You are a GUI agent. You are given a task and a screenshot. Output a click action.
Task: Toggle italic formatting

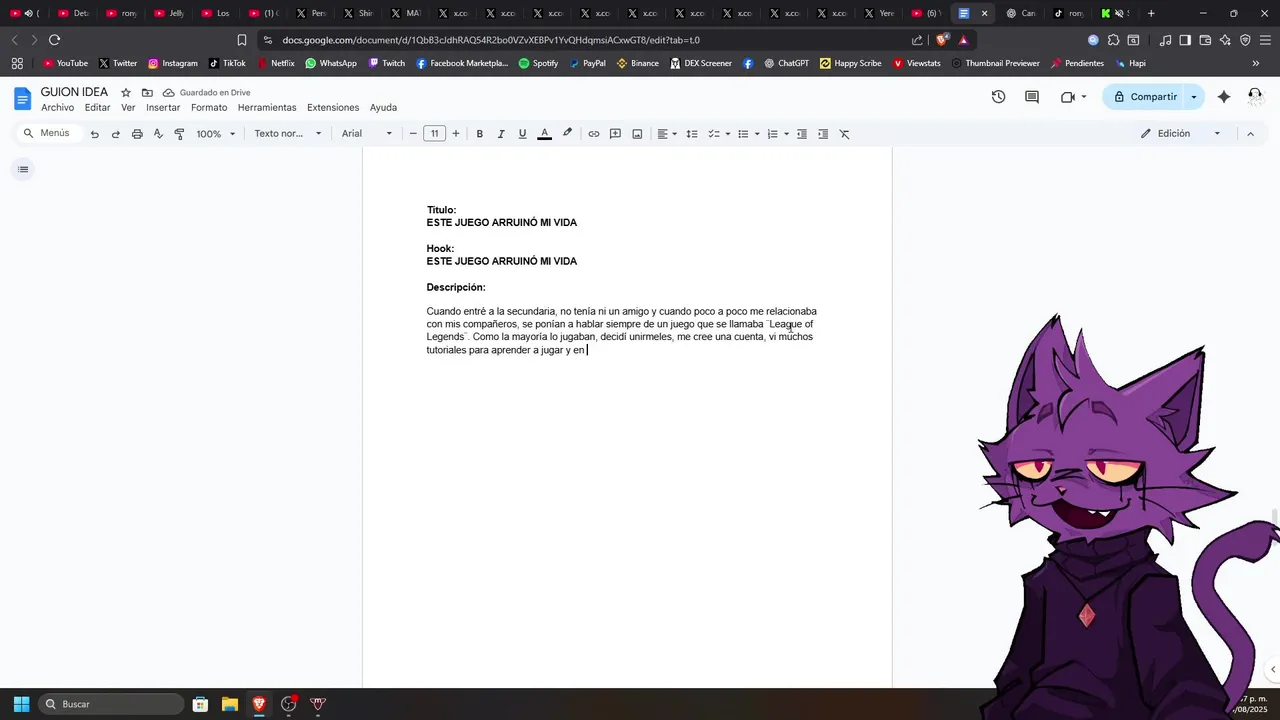501,134
